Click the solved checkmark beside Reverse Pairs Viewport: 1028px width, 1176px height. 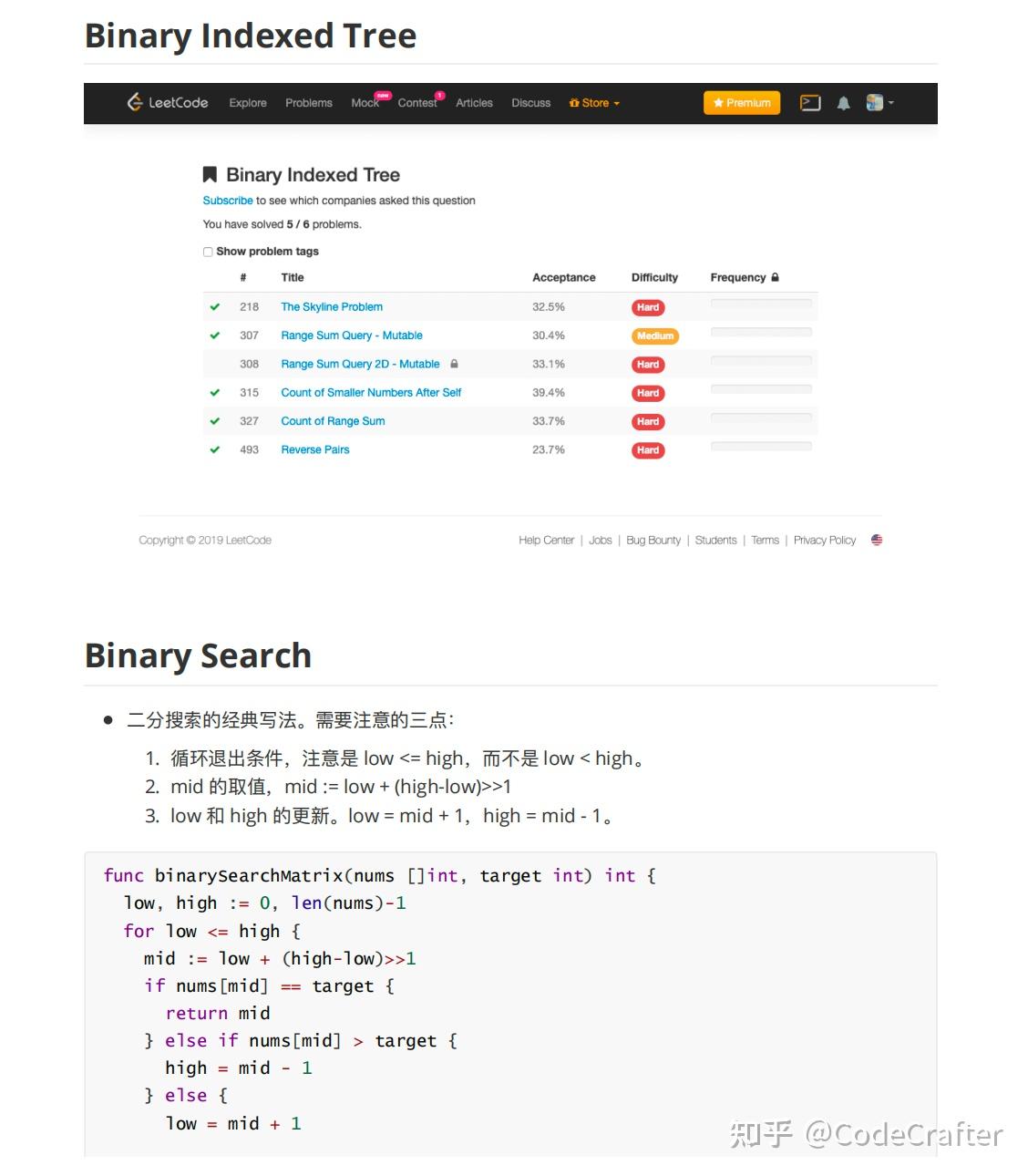coord(215,449)
